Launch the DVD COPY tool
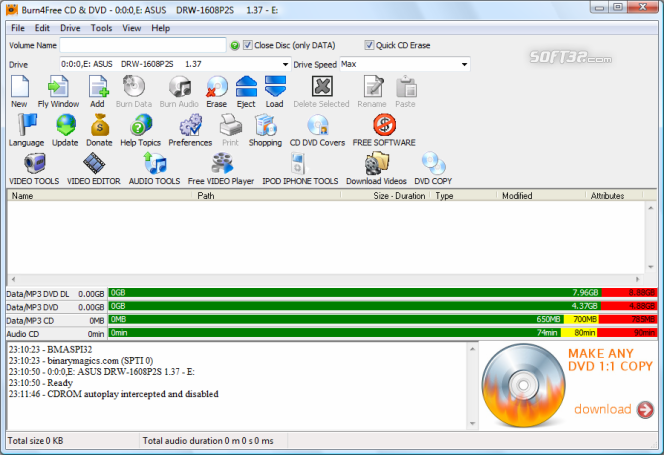This screenshot has height=455, width=664. pyautogui.click(x=433, y=165)
